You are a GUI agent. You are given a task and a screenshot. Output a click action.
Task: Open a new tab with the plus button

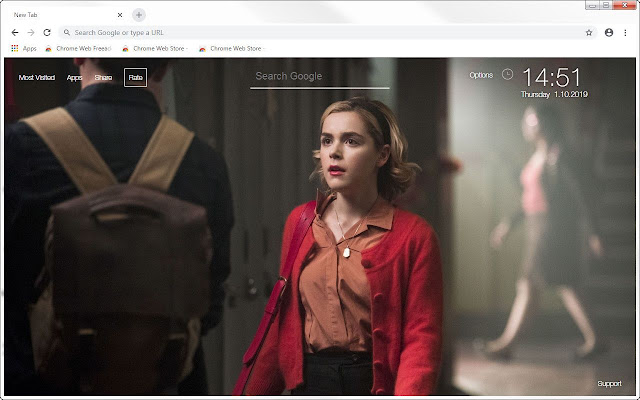tap(139, 15)
